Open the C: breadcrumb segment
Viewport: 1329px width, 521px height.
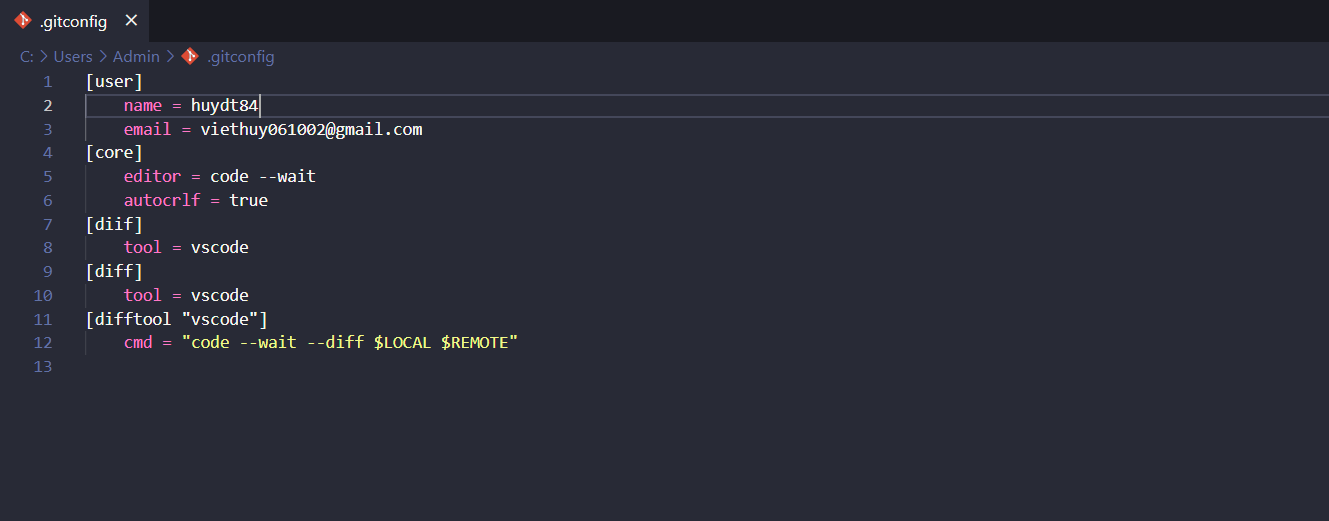tap(27, 57)
